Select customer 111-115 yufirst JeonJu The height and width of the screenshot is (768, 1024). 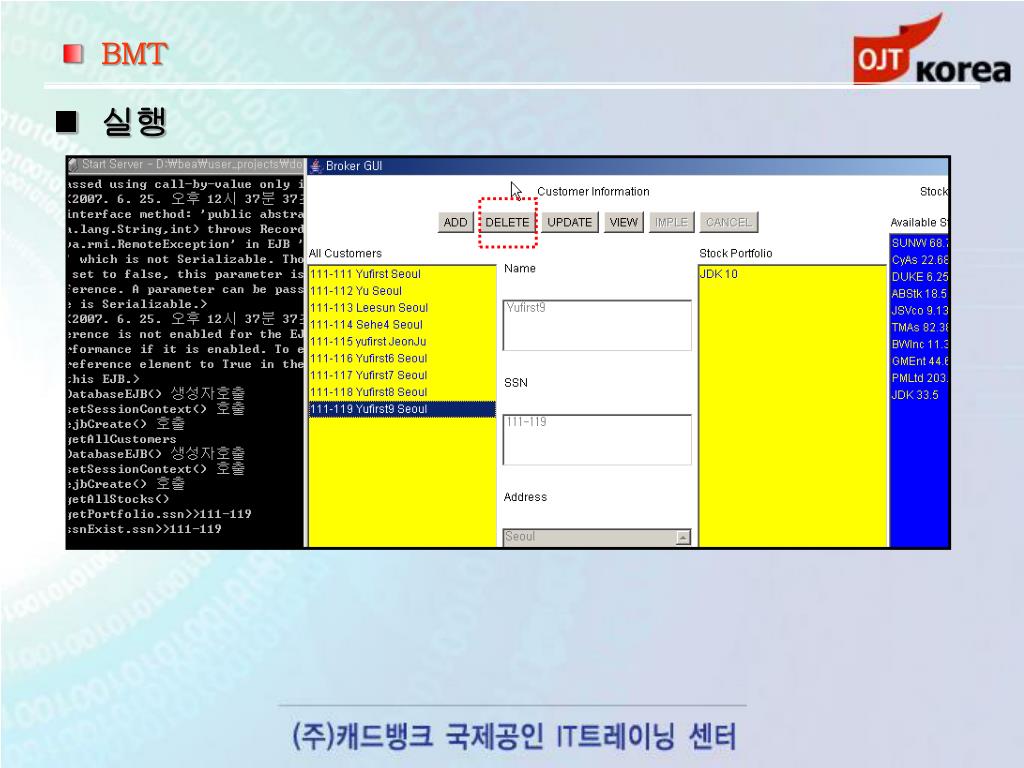point(402,342)
